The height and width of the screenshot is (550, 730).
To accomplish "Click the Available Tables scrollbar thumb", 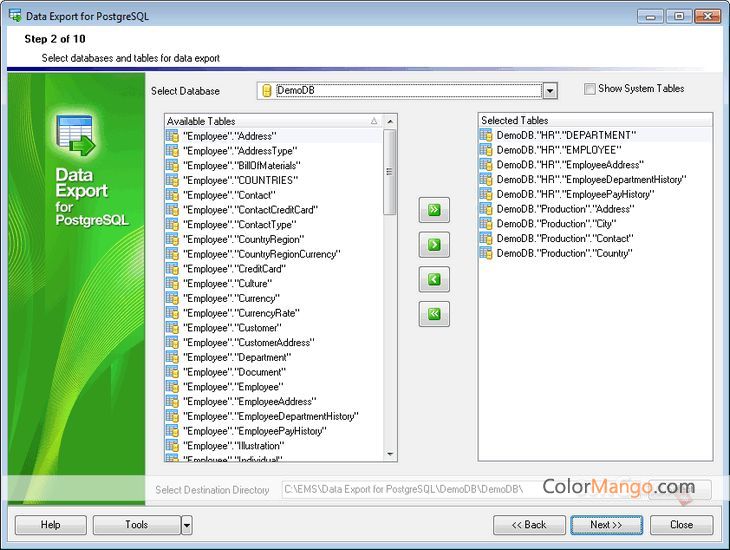I will tap(390, 172).
